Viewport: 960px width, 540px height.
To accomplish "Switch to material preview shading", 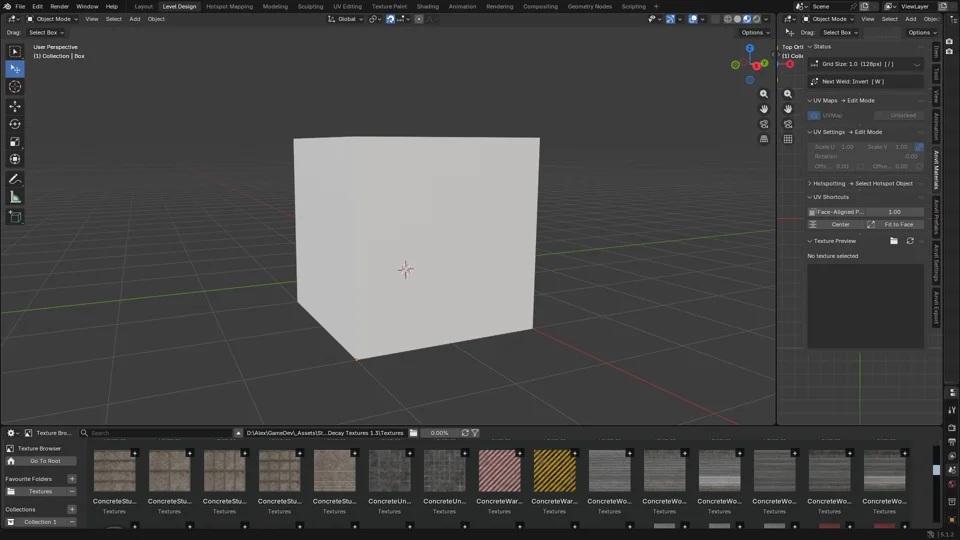I will 747,19.
